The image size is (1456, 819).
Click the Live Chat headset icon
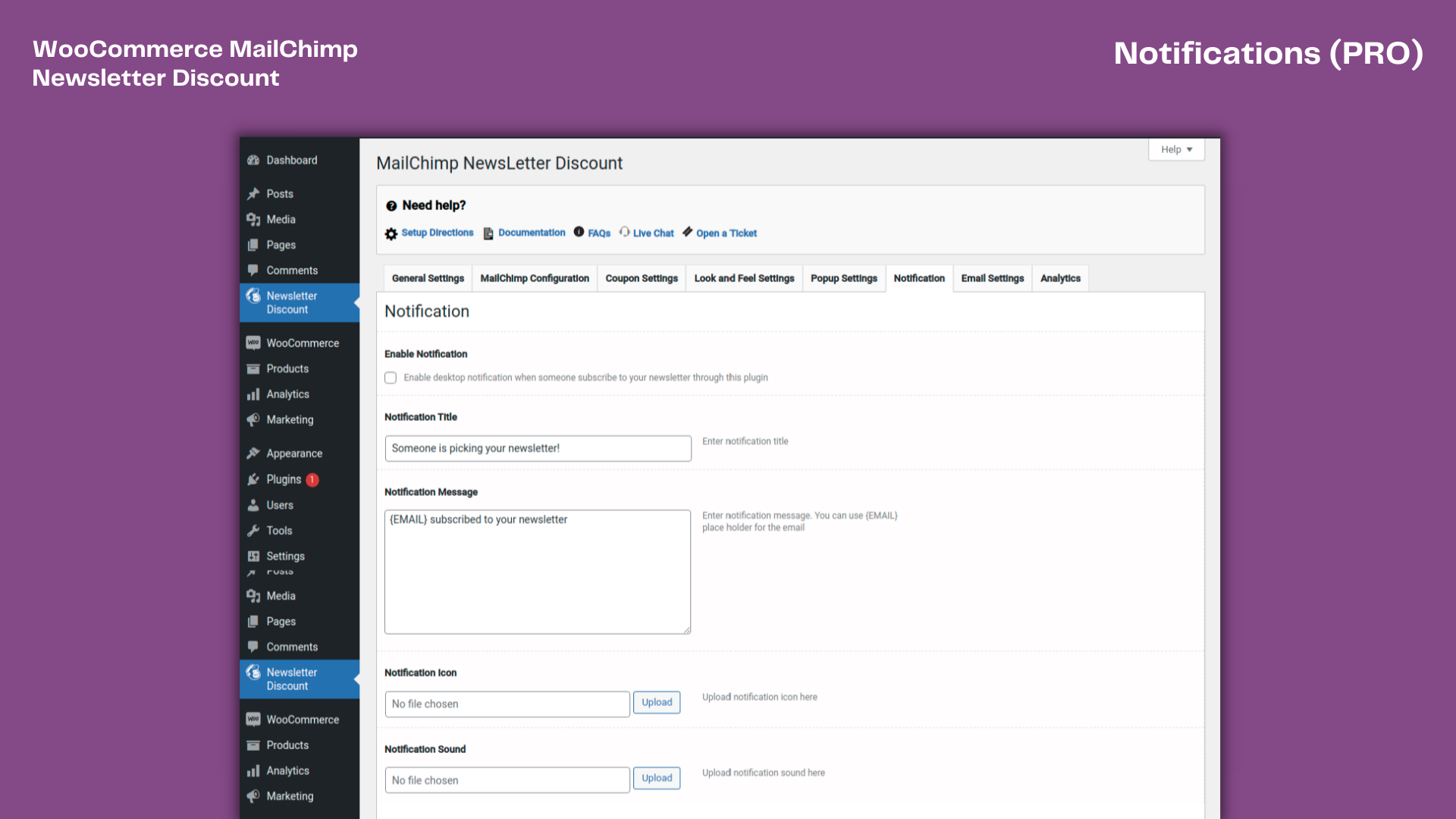tap(624, 231)
